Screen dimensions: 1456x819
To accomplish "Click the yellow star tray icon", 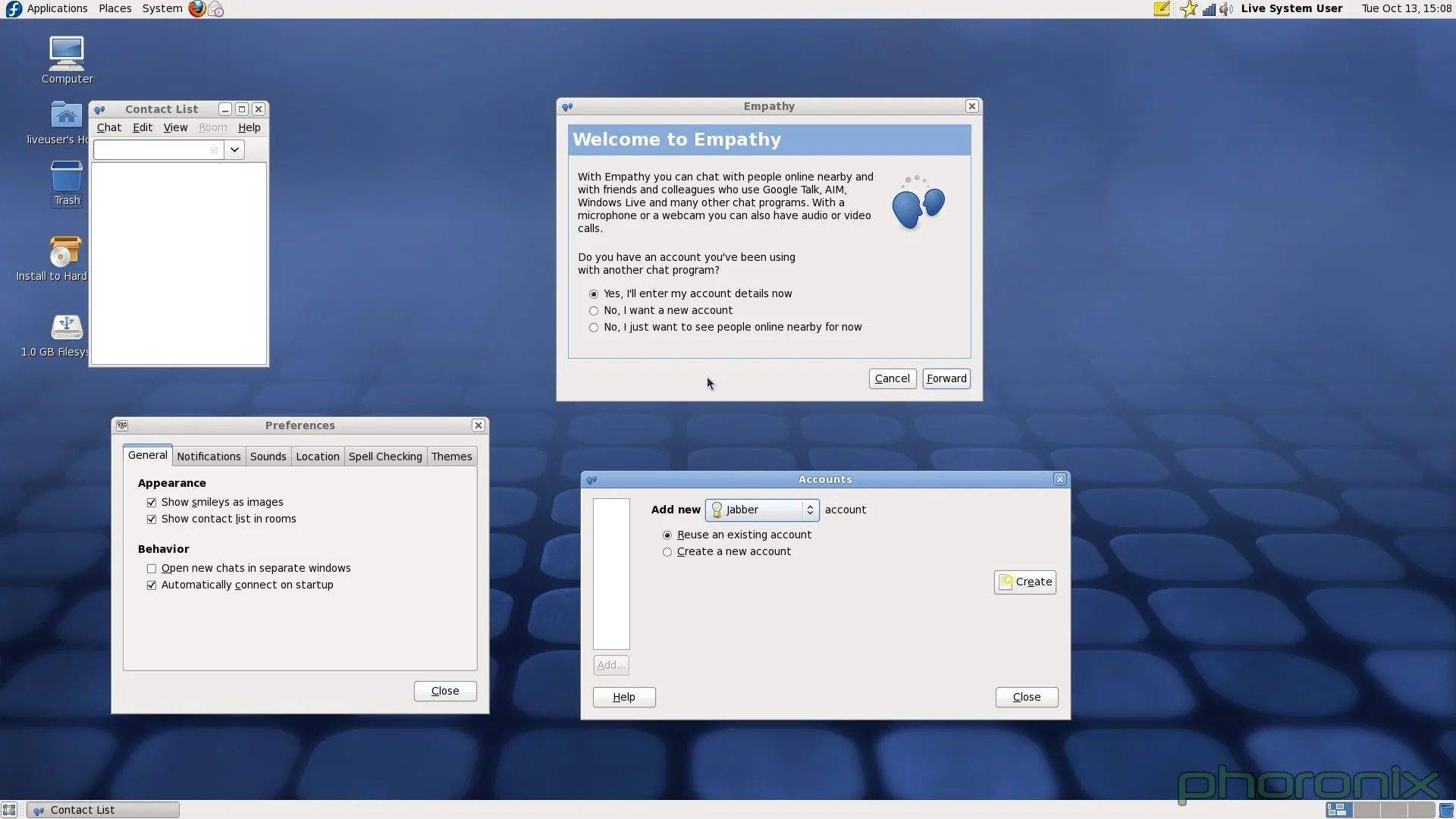I will pos(1188,8).
